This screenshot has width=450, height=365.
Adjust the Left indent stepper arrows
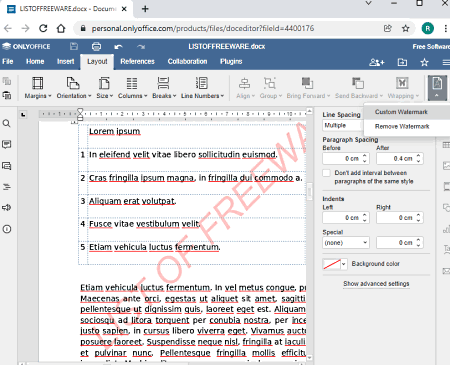coord(365,218)
